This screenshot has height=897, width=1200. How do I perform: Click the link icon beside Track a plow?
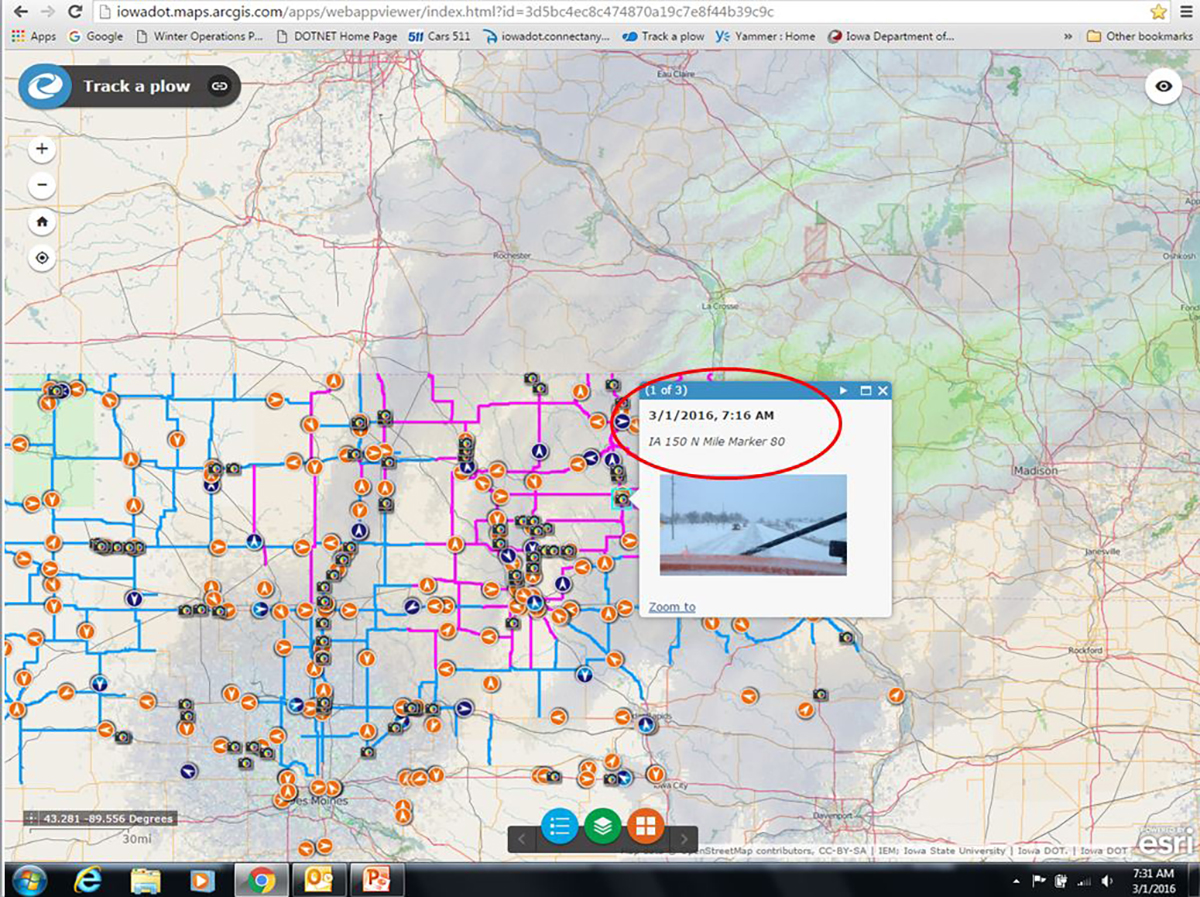(219, 86)
